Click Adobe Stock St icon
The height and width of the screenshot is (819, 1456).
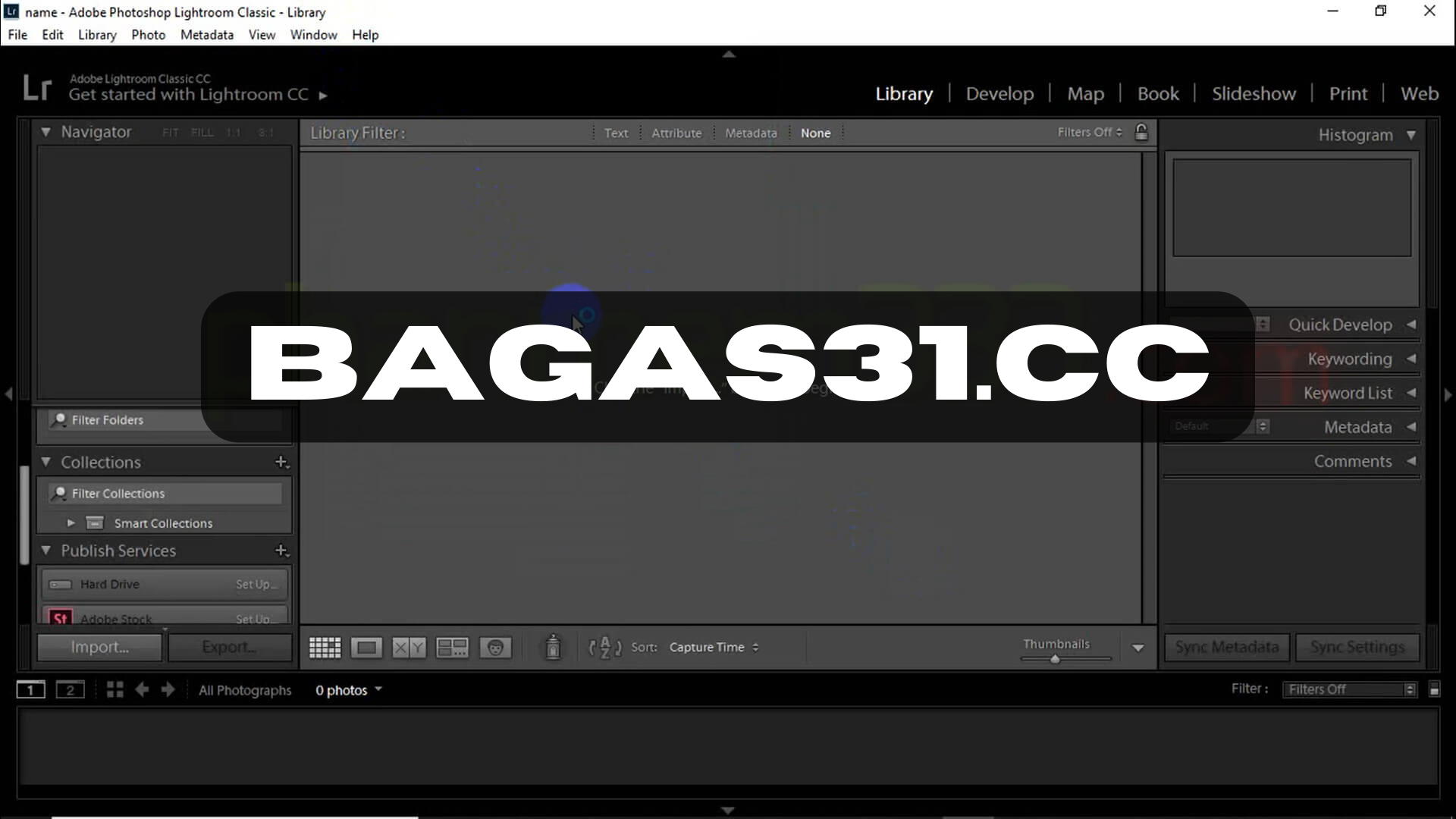pos(61,618)
